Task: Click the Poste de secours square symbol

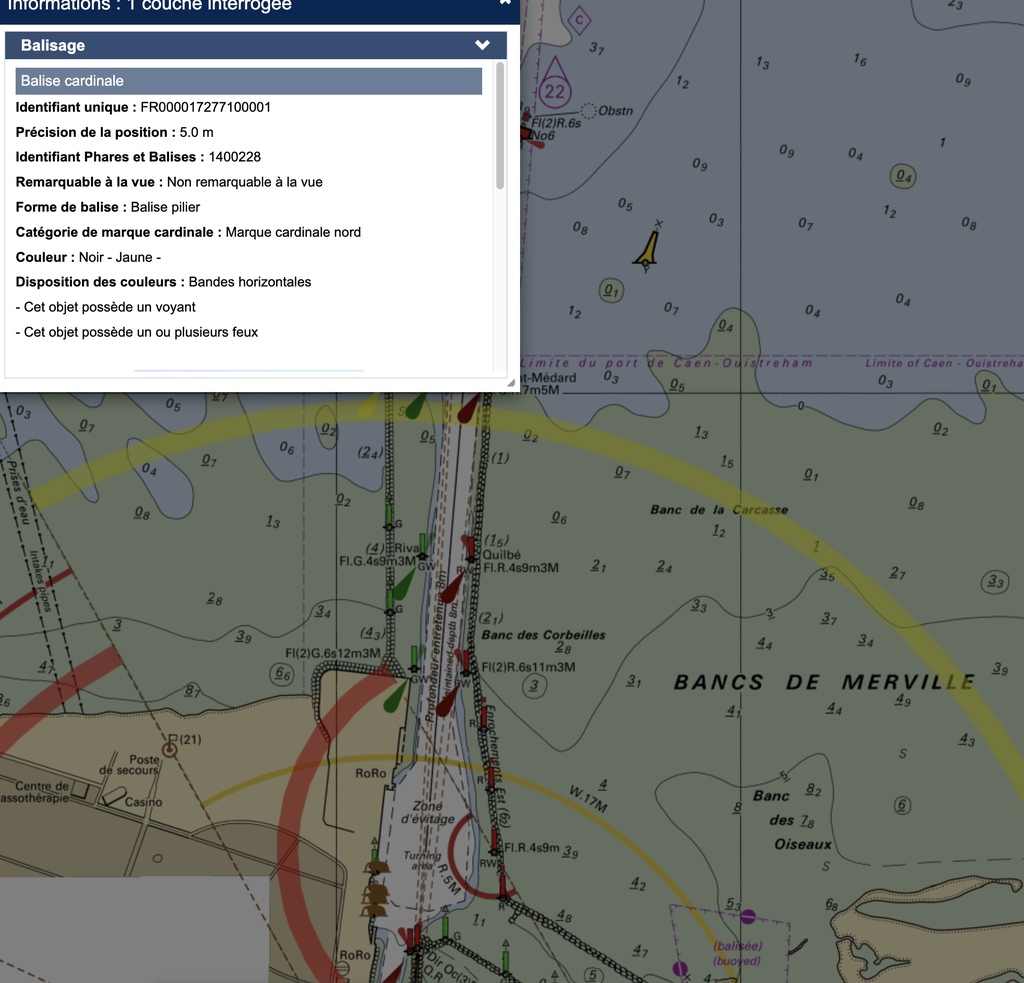Action: (x=171, y=741)
